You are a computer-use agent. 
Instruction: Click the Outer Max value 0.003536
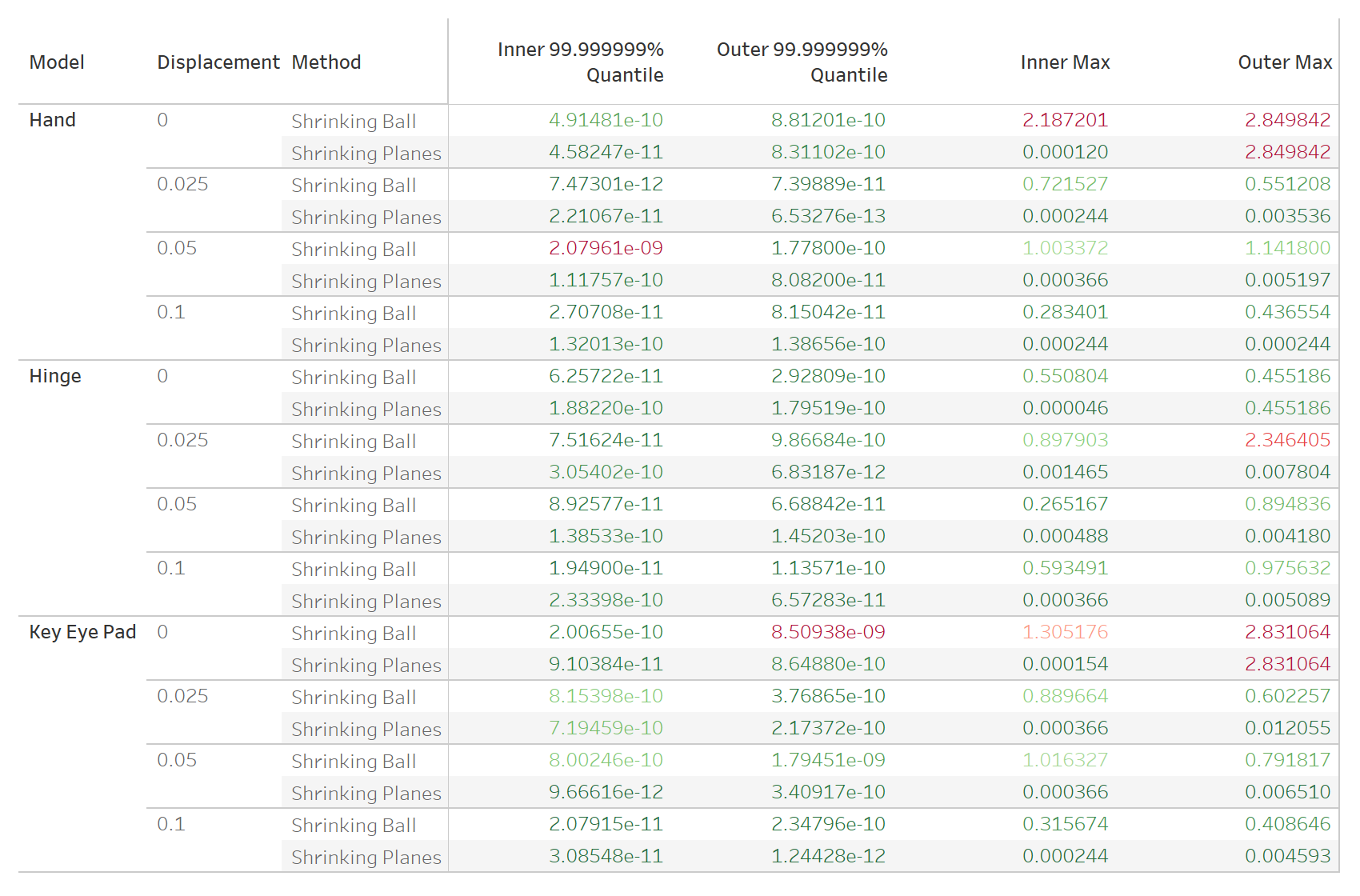(x=1288, y=216)
